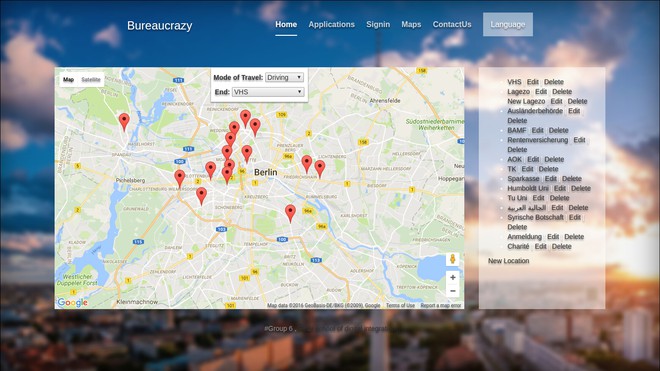
Task: Open the Language dropdown button
Action: 508,24
